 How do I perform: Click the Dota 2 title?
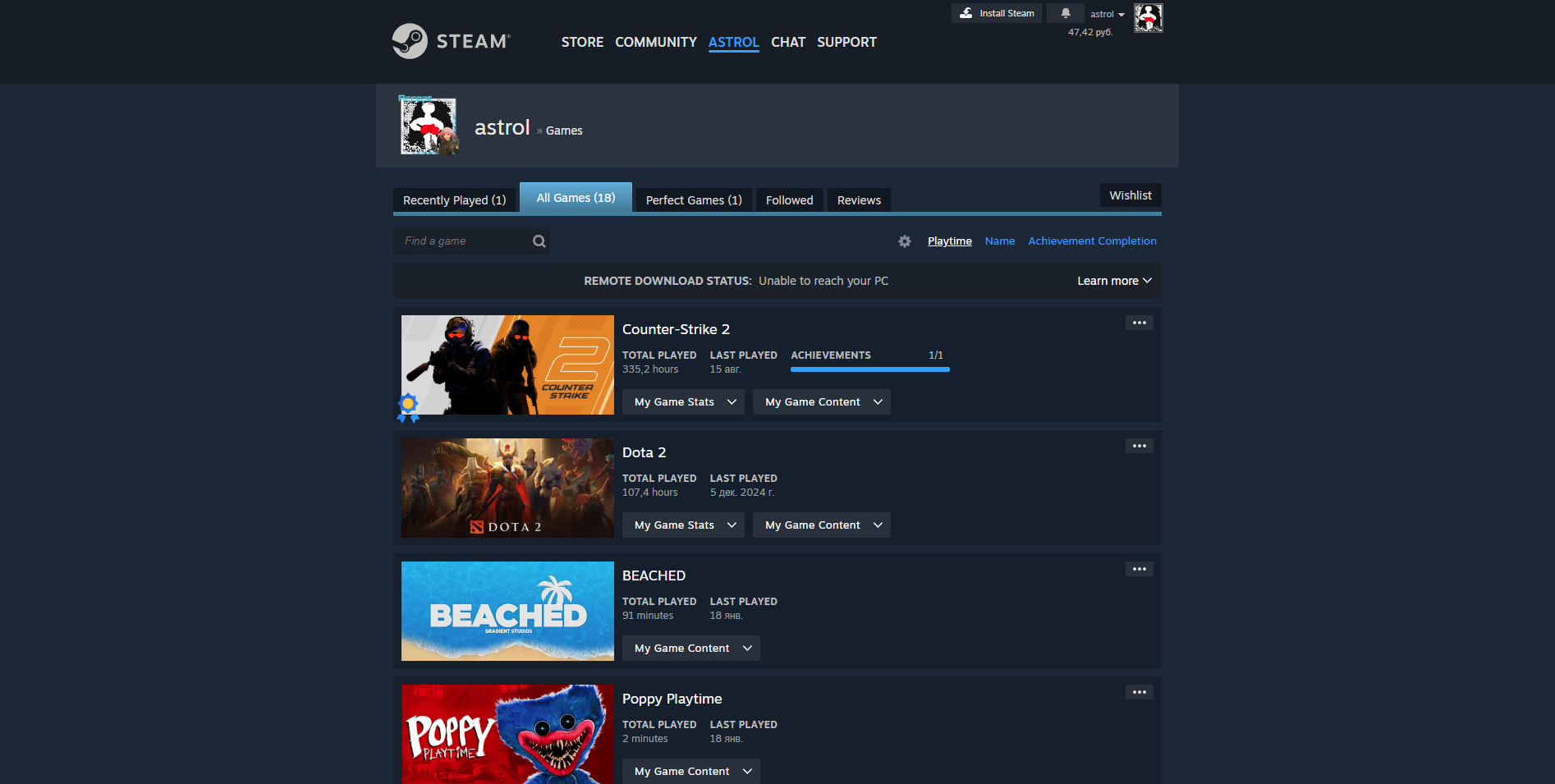coord(644,452)
